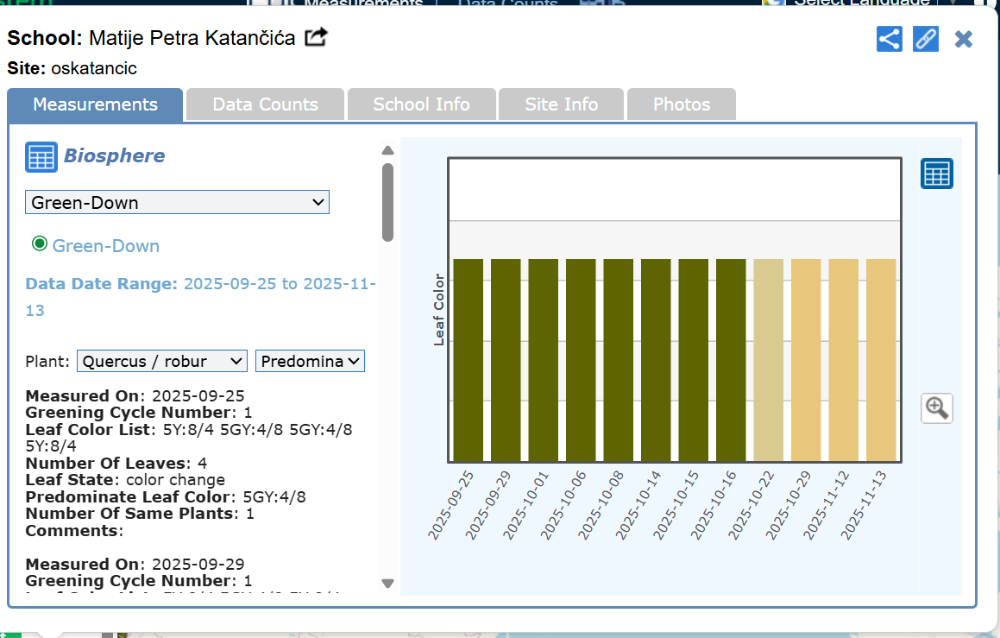Screen dimensions: 1000x638
Task: Open the Site Info tab
Action: [561, 105]
